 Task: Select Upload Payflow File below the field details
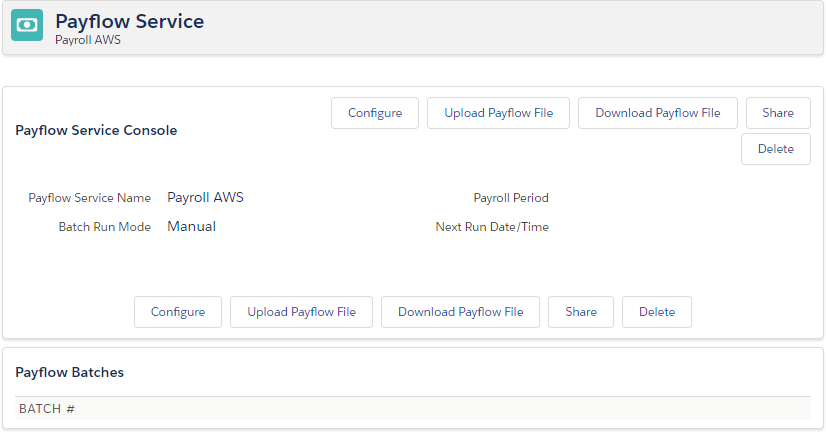(301, 312)
